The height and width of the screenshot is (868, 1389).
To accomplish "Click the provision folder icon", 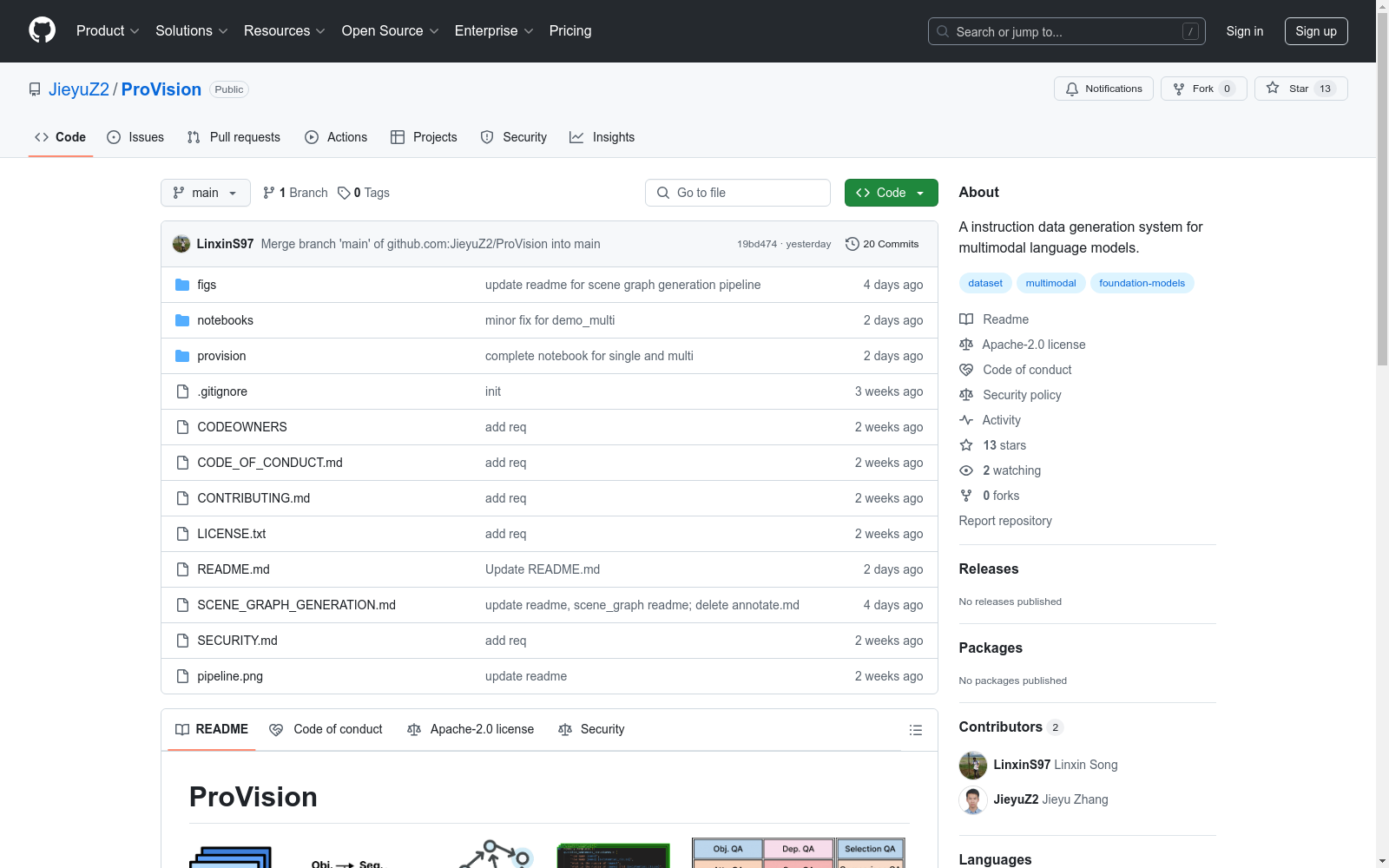I will (182, 356).
